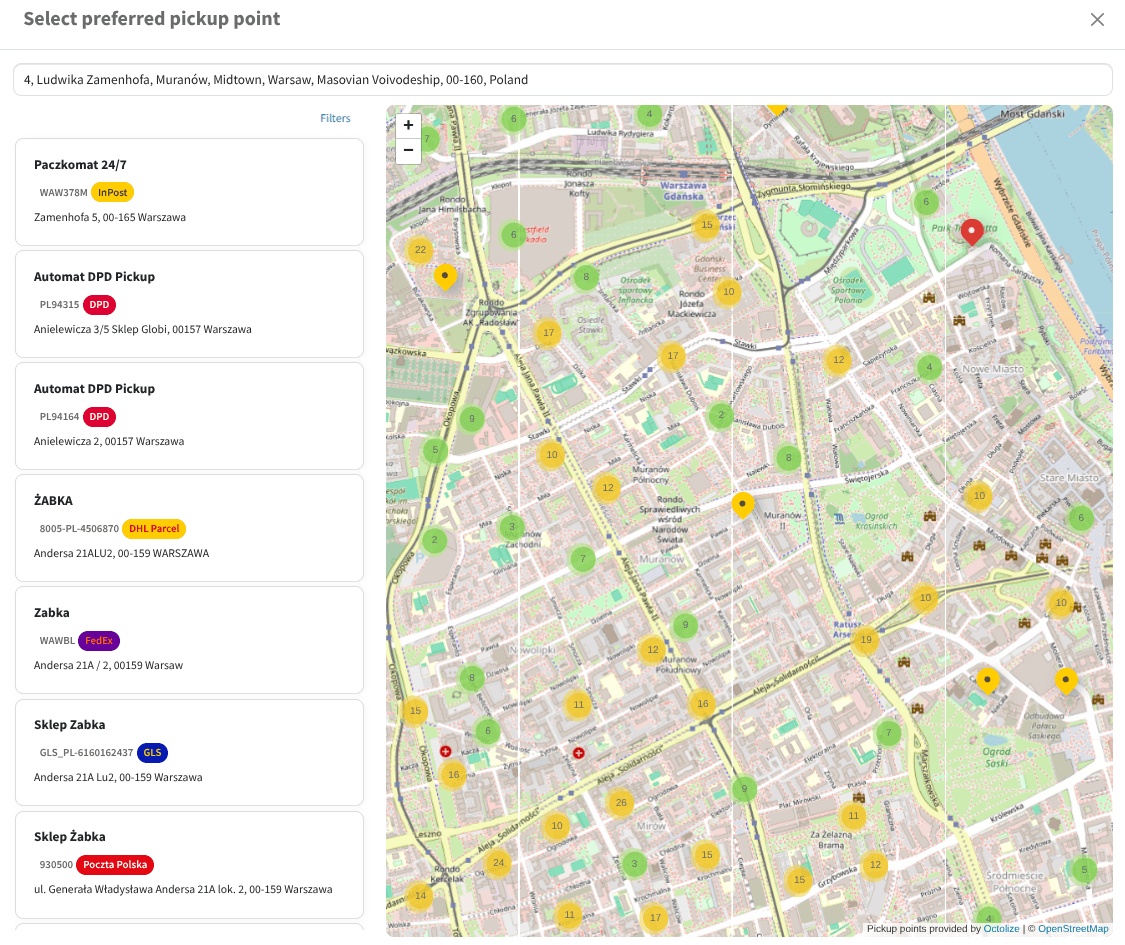Click the DHL Parcel carrier badge

click(x=154, y=528)
